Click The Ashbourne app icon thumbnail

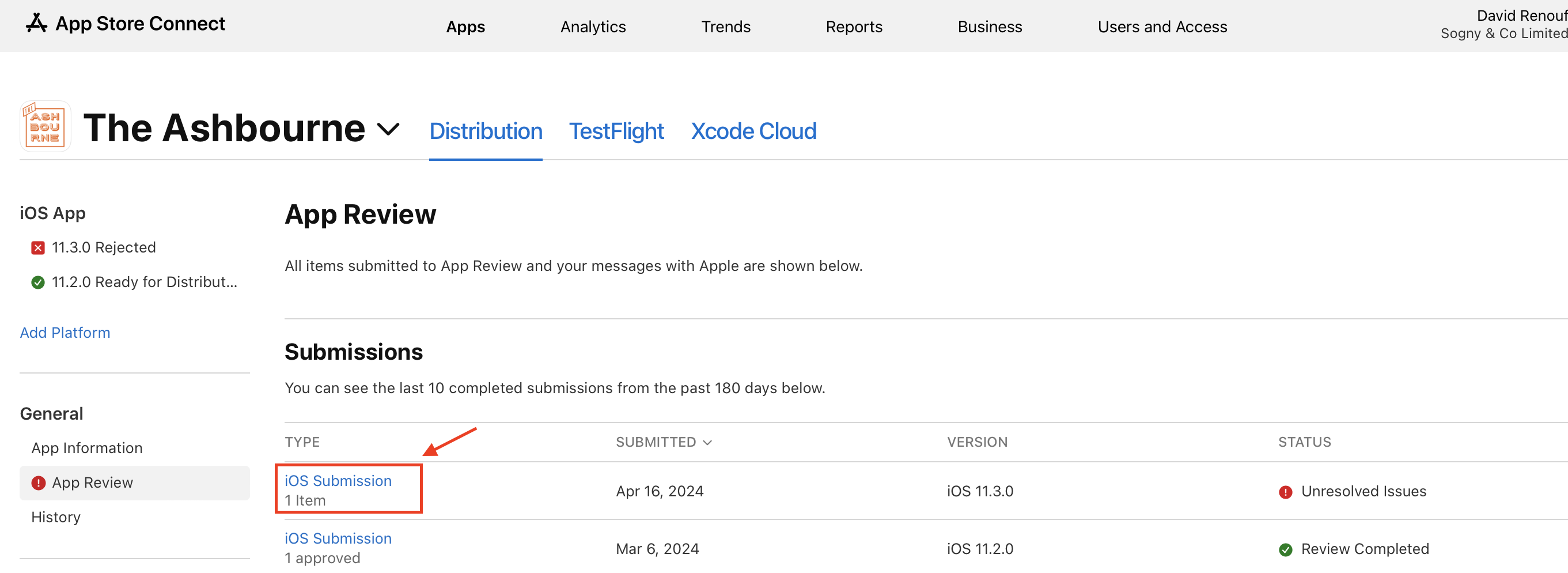coord(46,127)
